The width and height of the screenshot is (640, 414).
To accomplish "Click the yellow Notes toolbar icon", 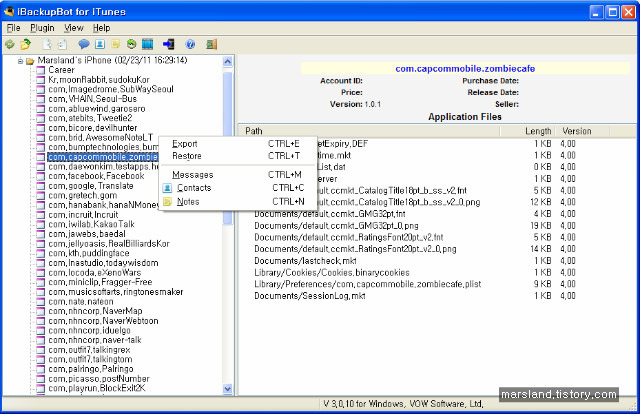I will click(116, 44).
